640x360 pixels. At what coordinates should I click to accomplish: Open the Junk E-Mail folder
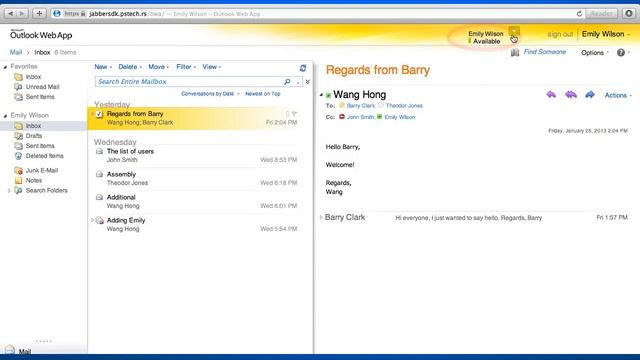[41, 170]
